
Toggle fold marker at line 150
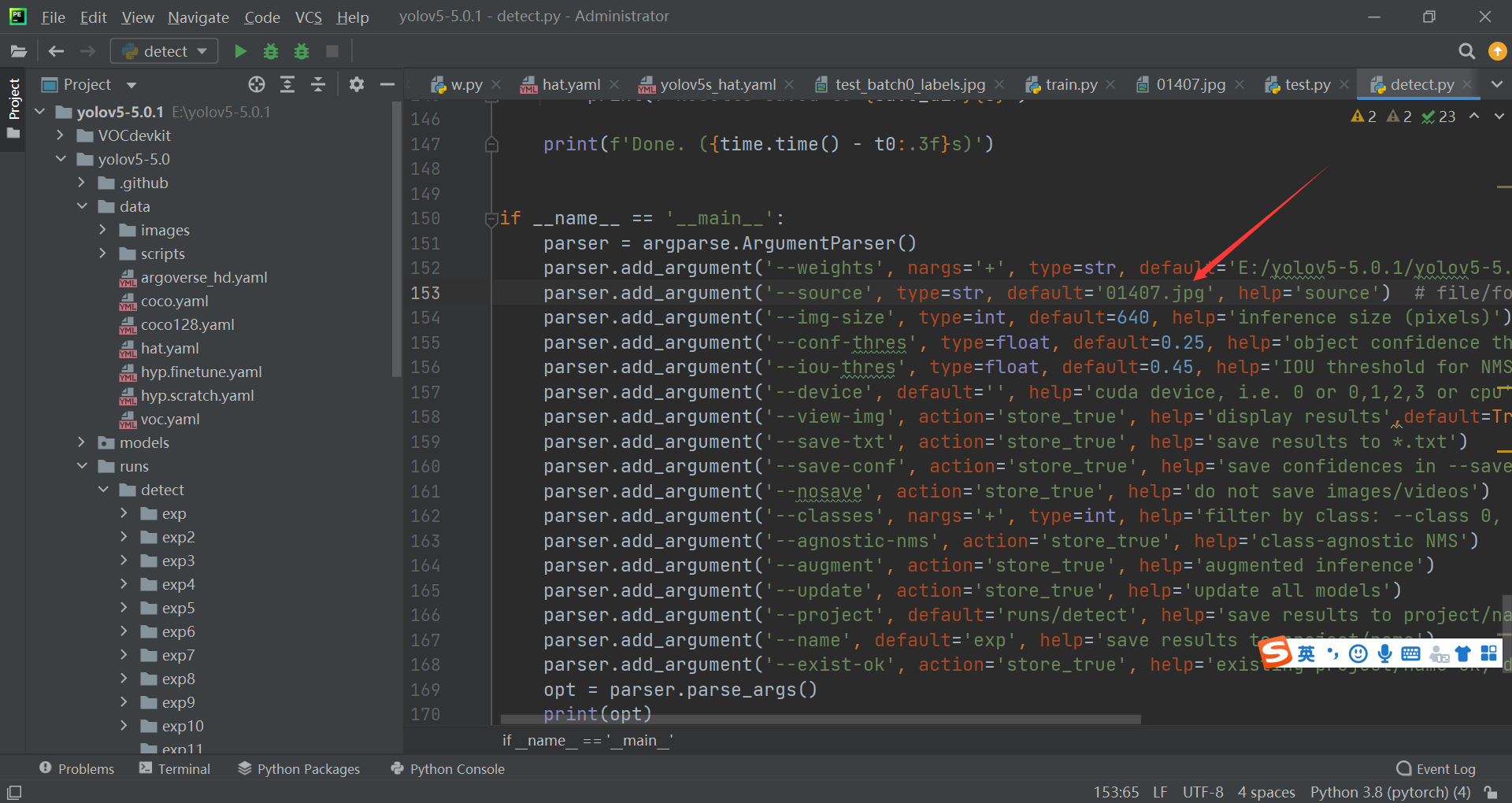click(491, 219)
